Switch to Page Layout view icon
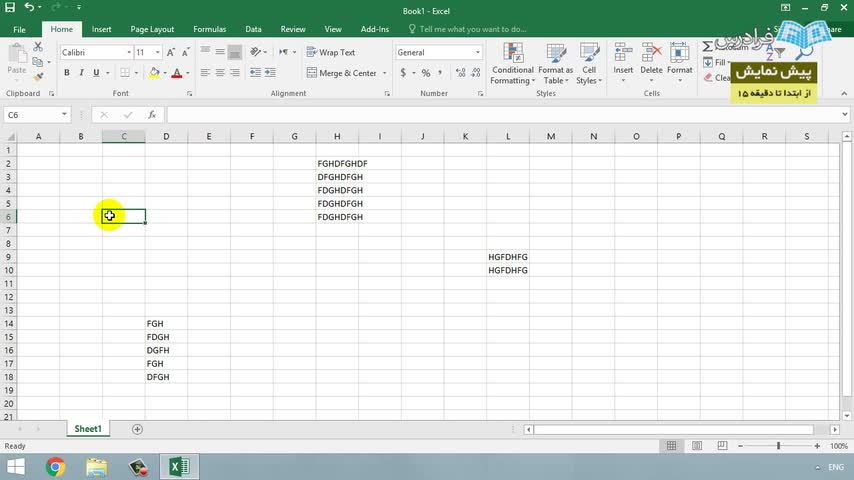This screenshot has width=854, height=480. tap(697, 446)
